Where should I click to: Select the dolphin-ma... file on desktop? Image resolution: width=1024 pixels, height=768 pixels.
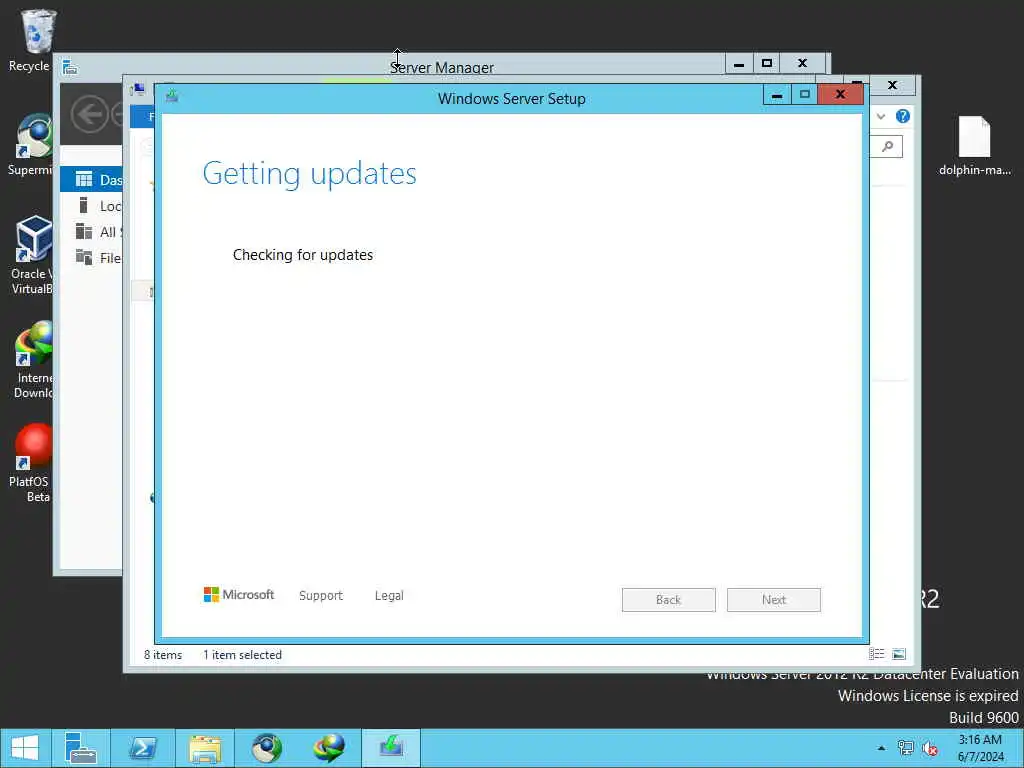tap(974, 145)
